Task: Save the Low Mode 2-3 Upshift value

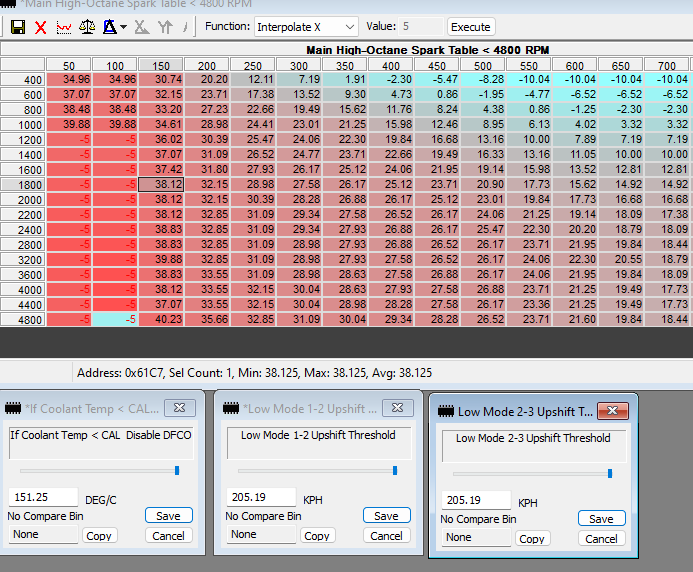Action: tap(602, 519)
